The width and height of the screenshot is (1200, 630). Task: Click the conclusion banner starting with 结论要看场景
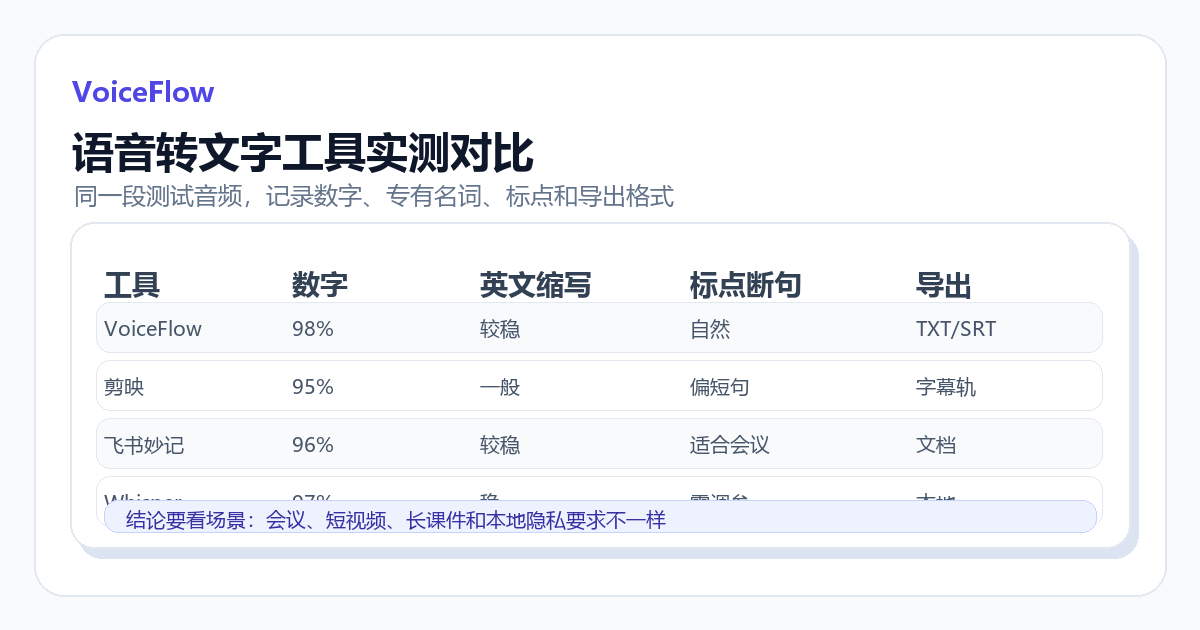[600, 517]
